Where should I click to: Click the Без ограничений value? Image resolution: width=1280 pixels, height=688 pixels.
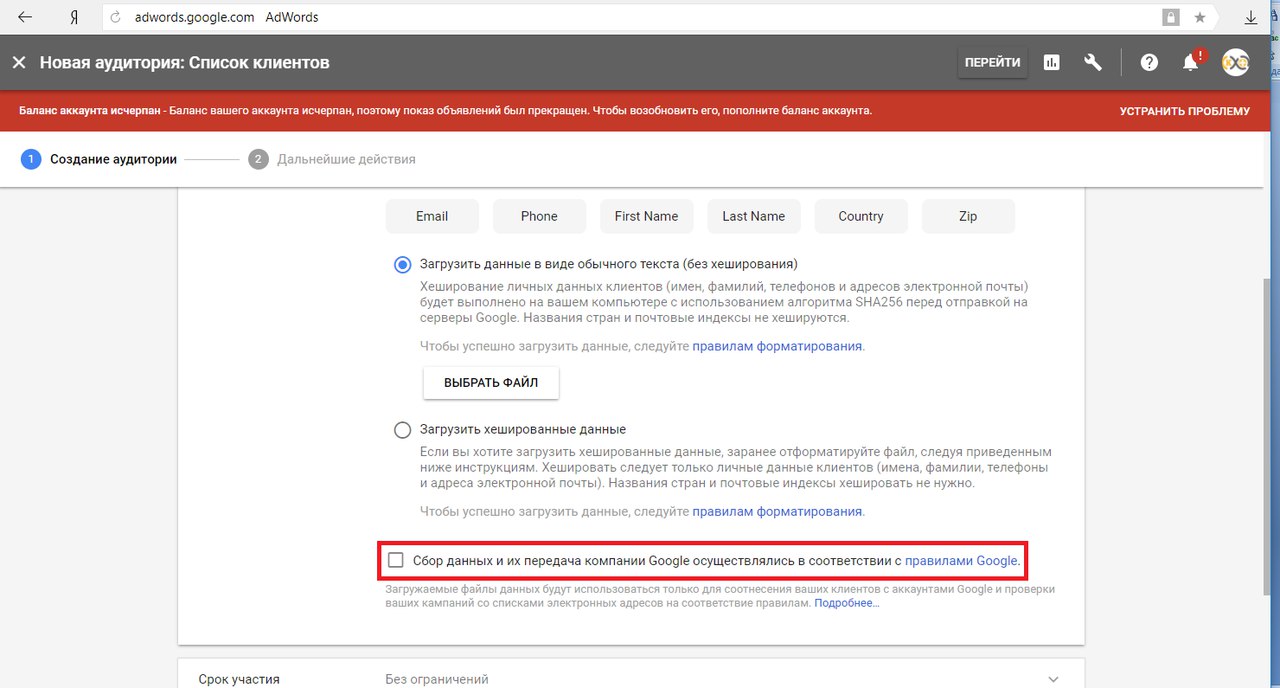(437, 679)
